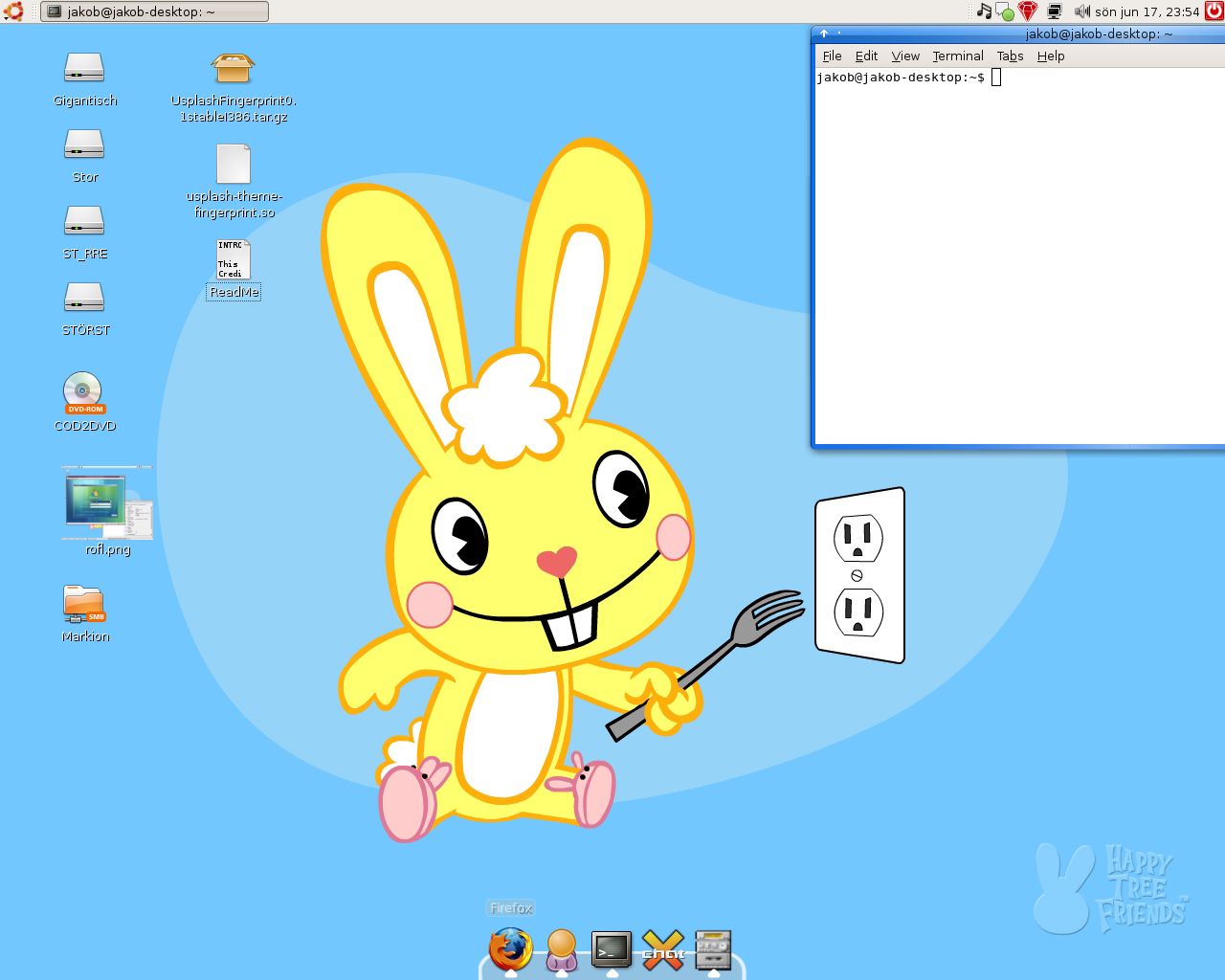The width and height of the screenshot is (1225, 980).
Task: Select the Stor drive icon
Action: click(84, 145)
